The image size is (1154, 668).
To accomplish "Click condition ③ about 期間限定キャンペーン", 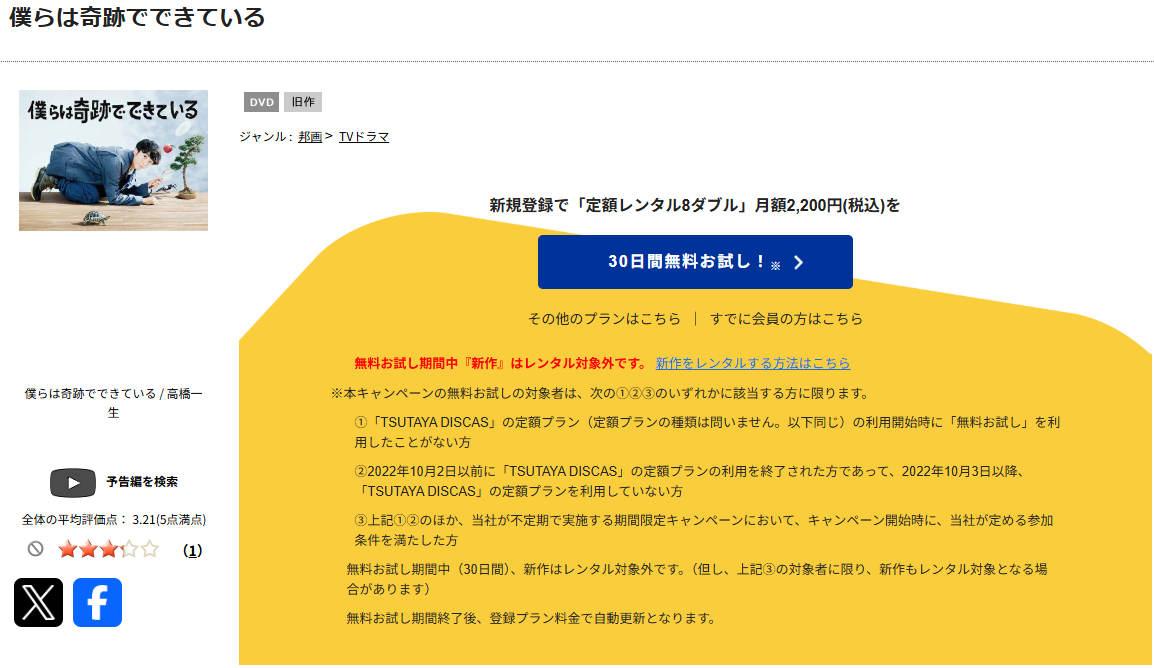I will click(x=704, y=530).
